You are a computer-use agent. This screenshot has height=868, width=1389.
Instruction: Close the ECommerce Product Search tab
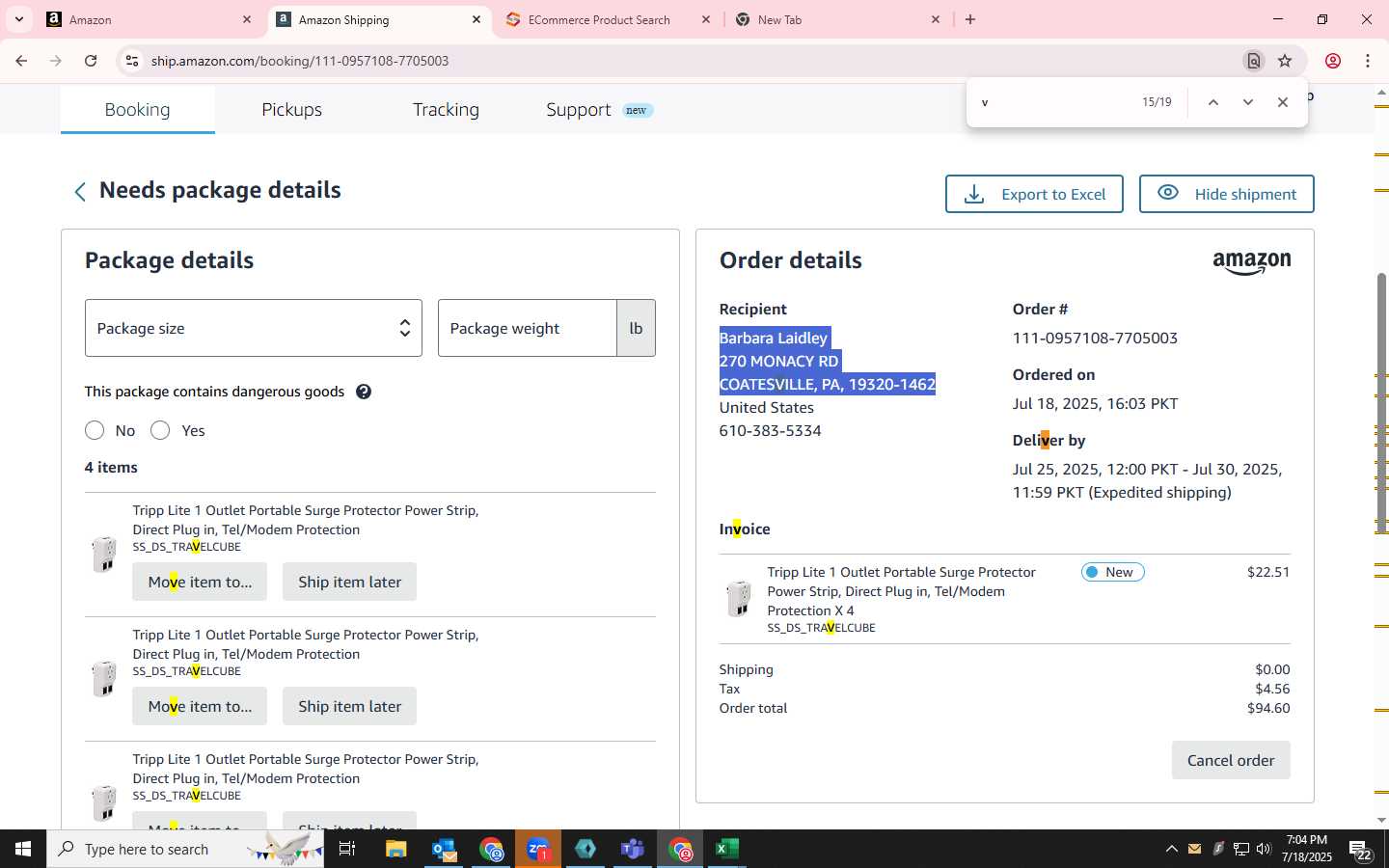706,19
